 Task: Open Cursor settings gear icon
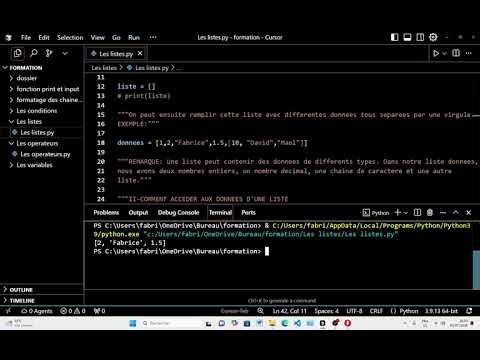(x=433, y=37)
